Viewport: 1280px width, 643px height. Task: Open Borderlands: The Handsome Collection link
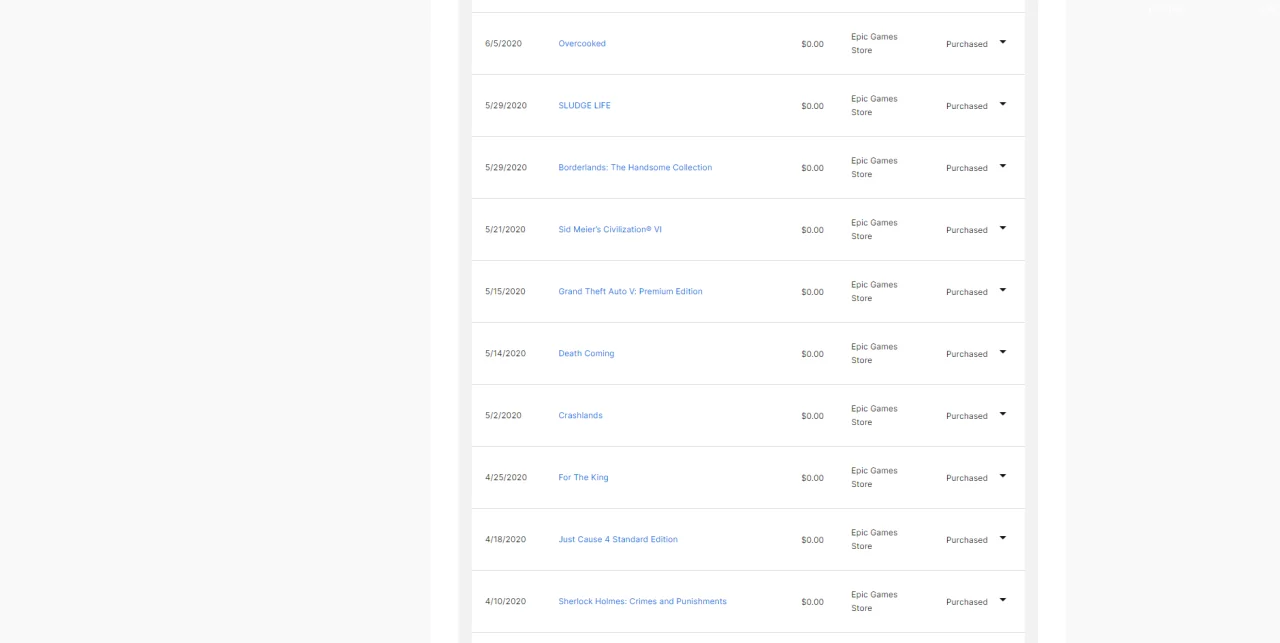coord(635,168)
